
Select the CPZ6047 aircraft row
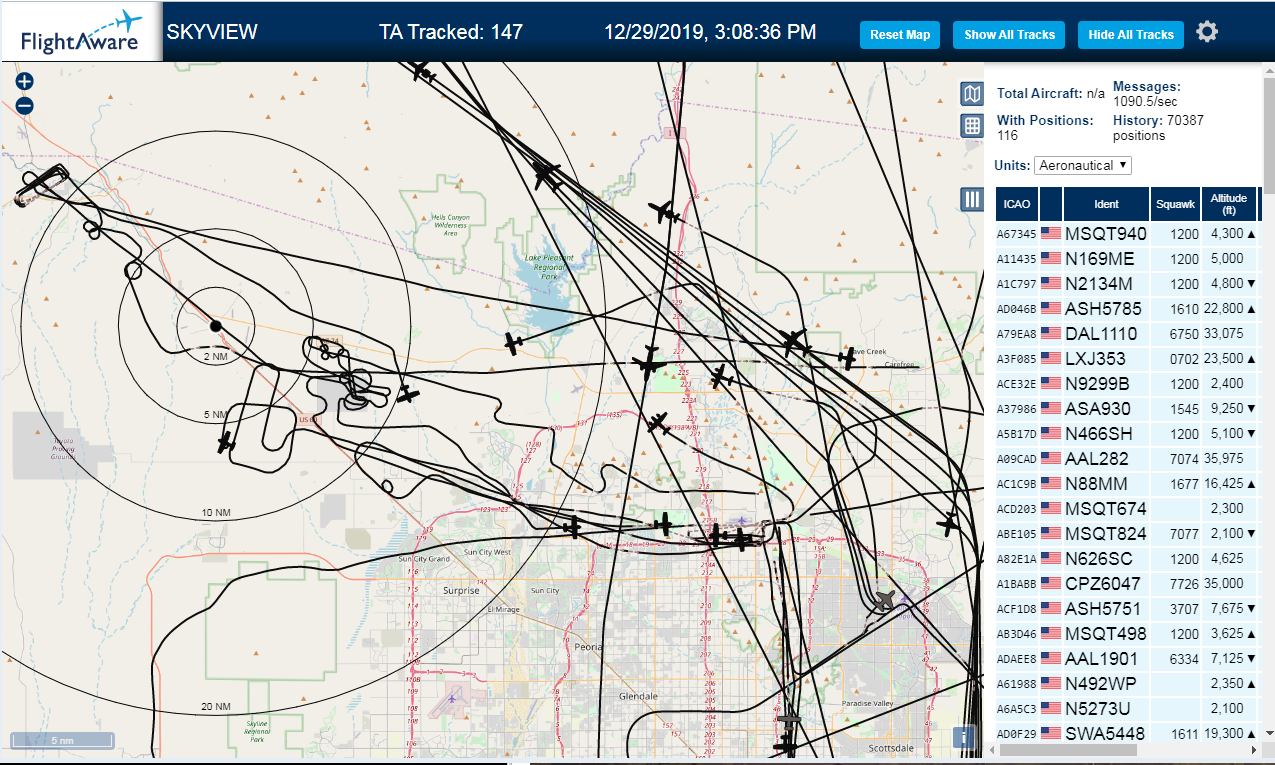coord(1127,583)
